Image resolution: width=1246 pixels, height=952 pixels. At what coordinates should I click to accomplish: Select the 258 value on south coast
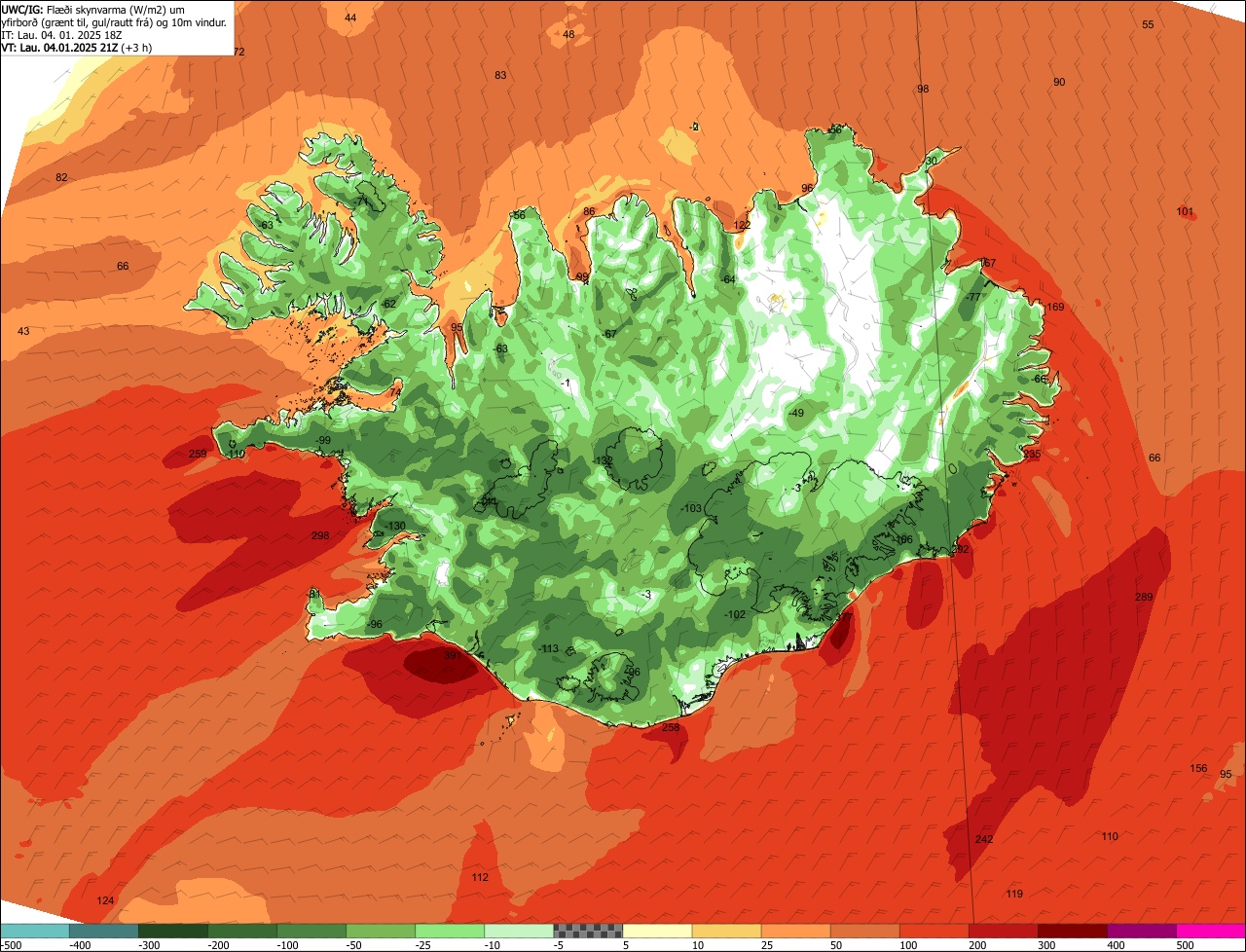pyautogui.click(x=671, y=728)
